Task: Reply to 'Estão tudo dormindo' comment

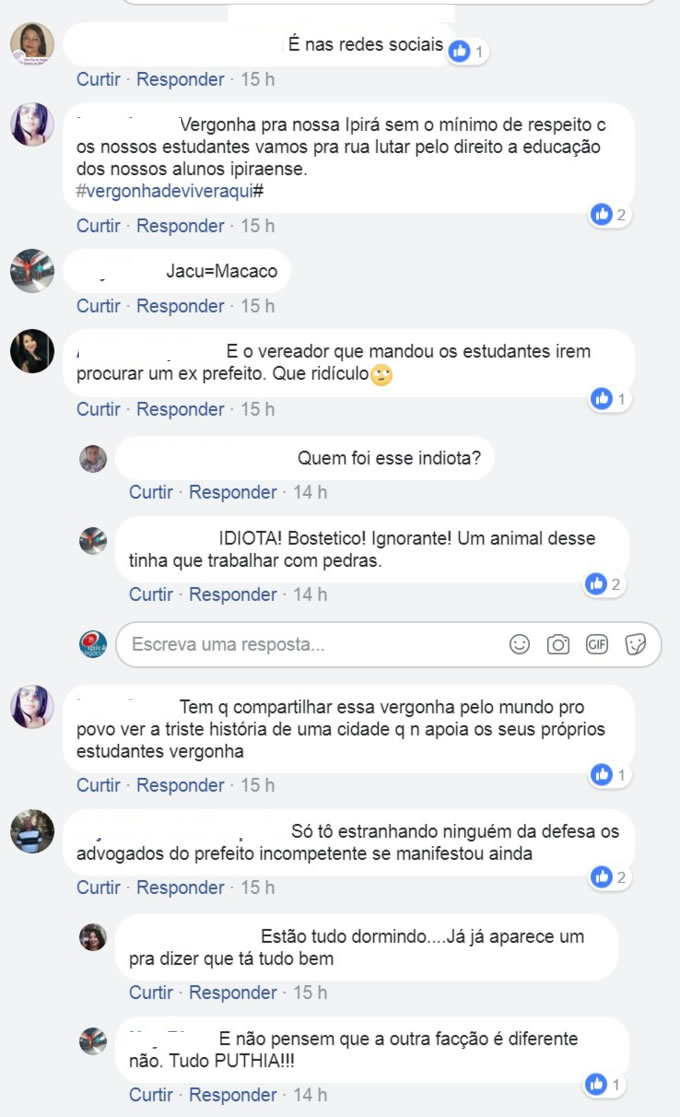Action: pyautogui.click(x=233, y=992)
